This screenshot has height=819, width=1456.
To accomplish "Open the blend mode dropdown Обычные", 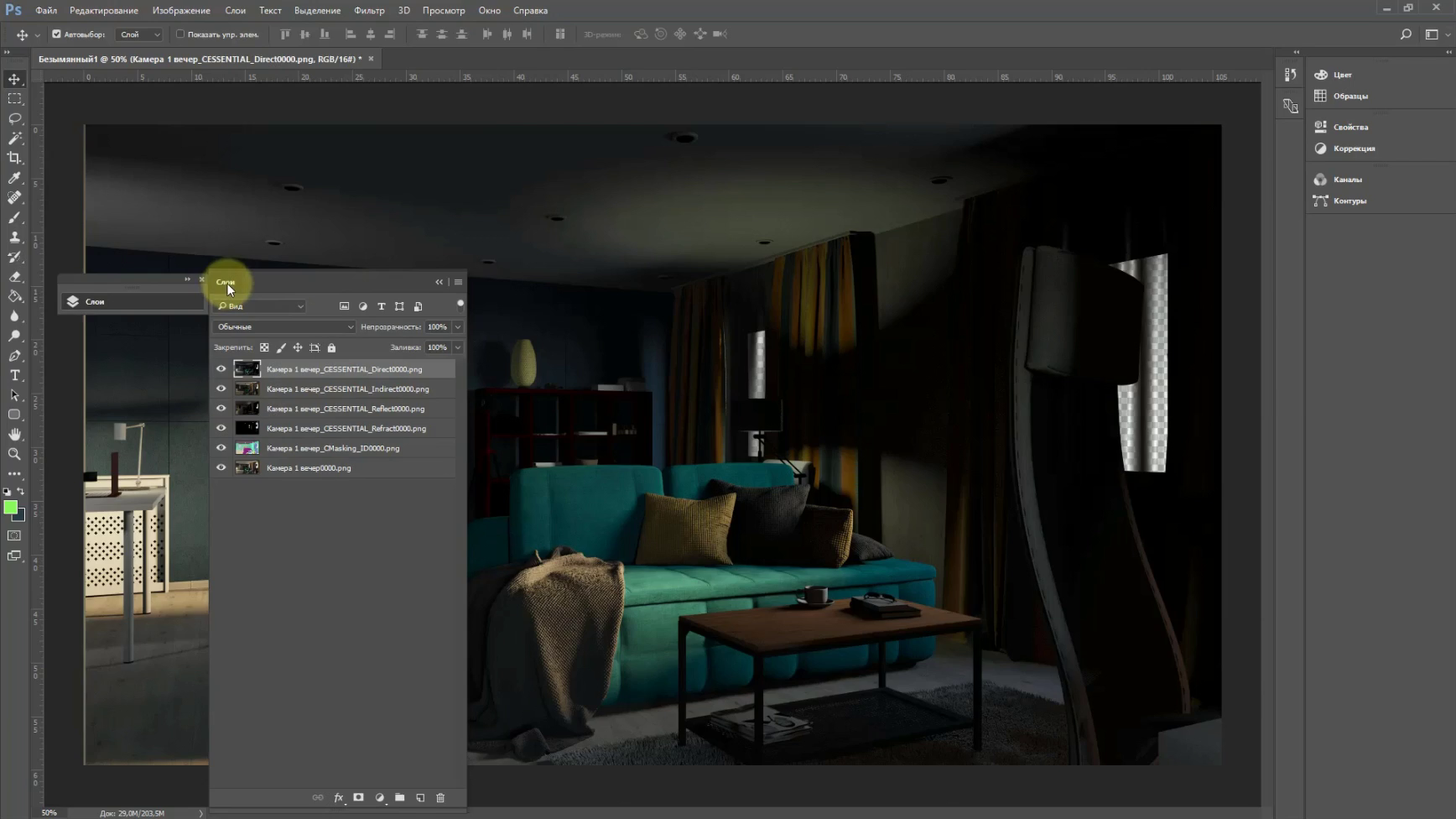I will 284,327.
